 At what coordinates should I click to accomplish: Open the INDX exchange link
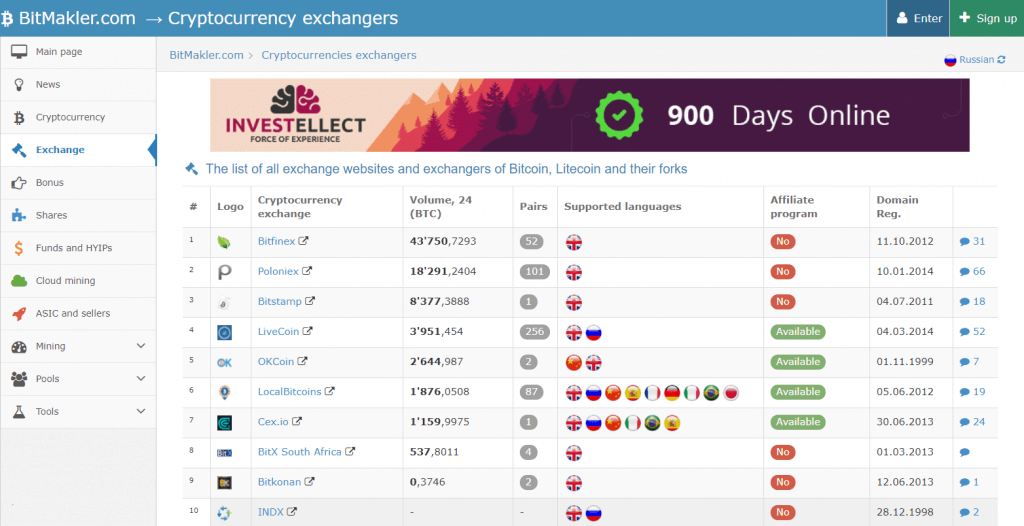(x=270, y=512)
